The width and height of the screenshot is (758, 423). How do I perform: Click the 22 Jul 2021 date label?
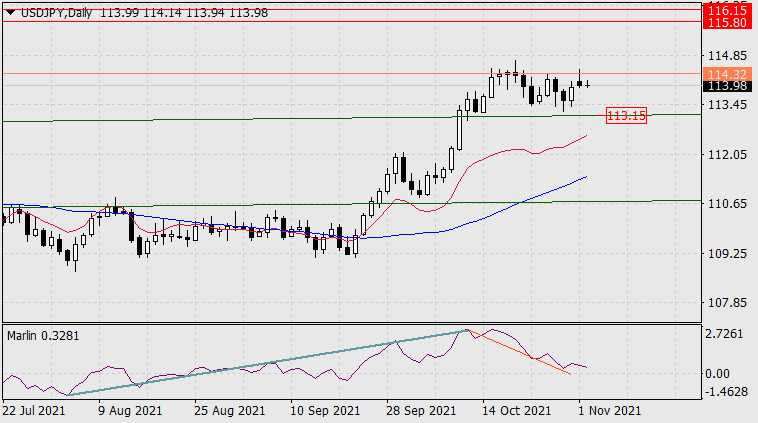pyautogui.click(x=34, y=411)
